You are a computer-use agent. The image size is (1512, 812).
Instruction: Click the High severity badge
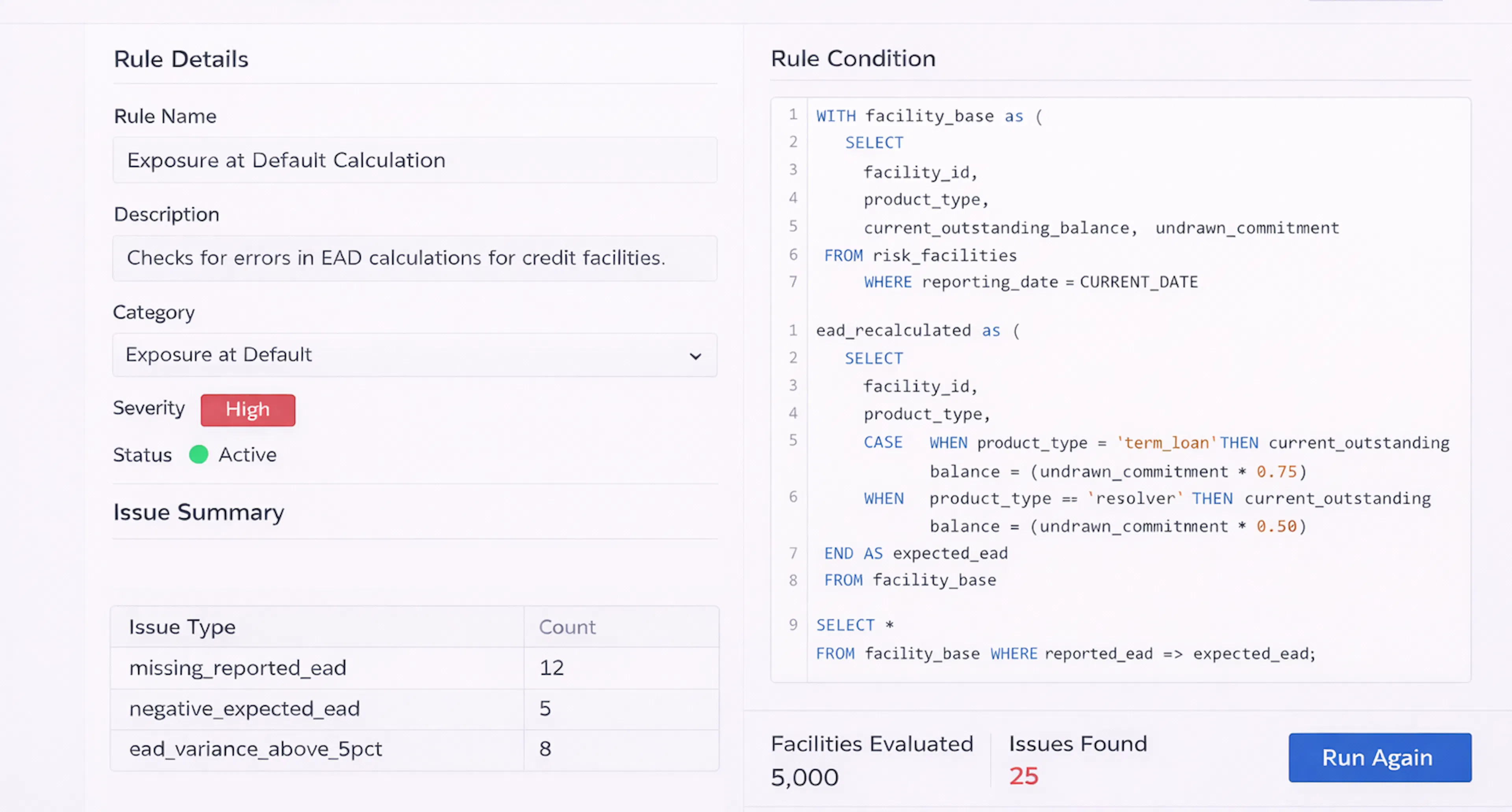point(247,409)
